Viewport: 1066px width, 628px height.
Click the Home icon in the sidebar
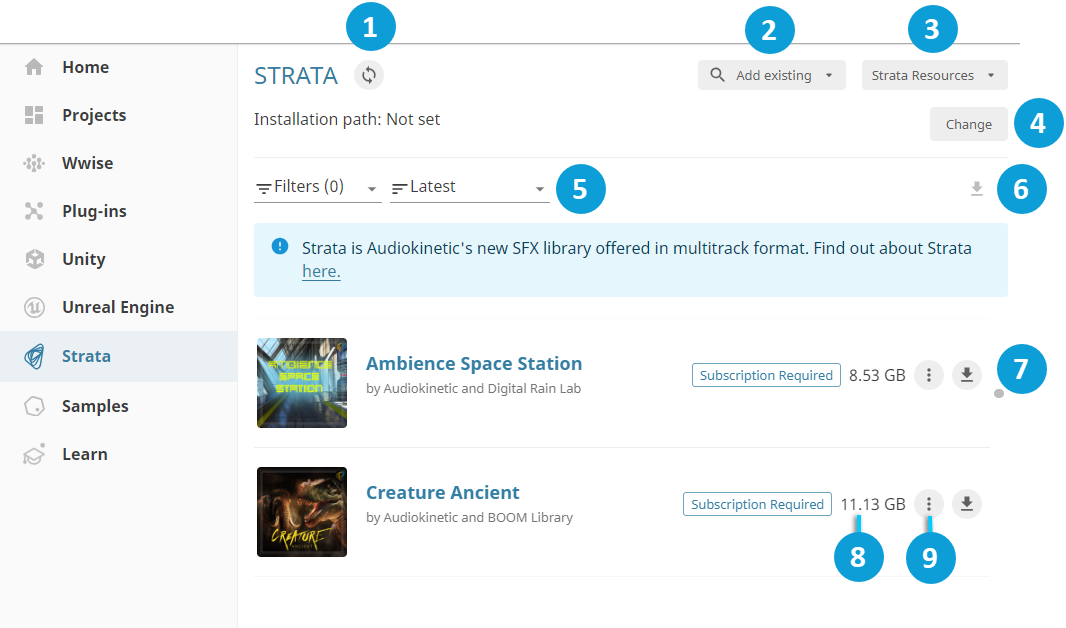tap(34, 67)
